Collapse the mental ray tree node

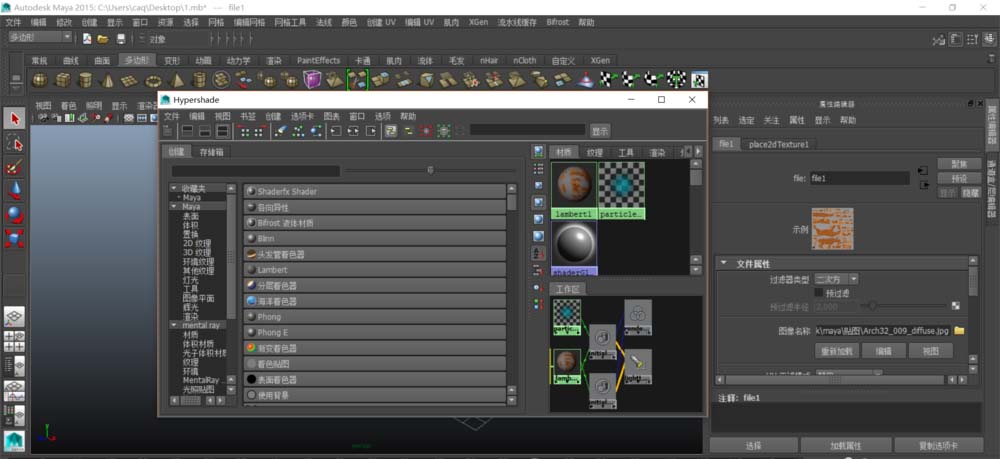(174, 325)
